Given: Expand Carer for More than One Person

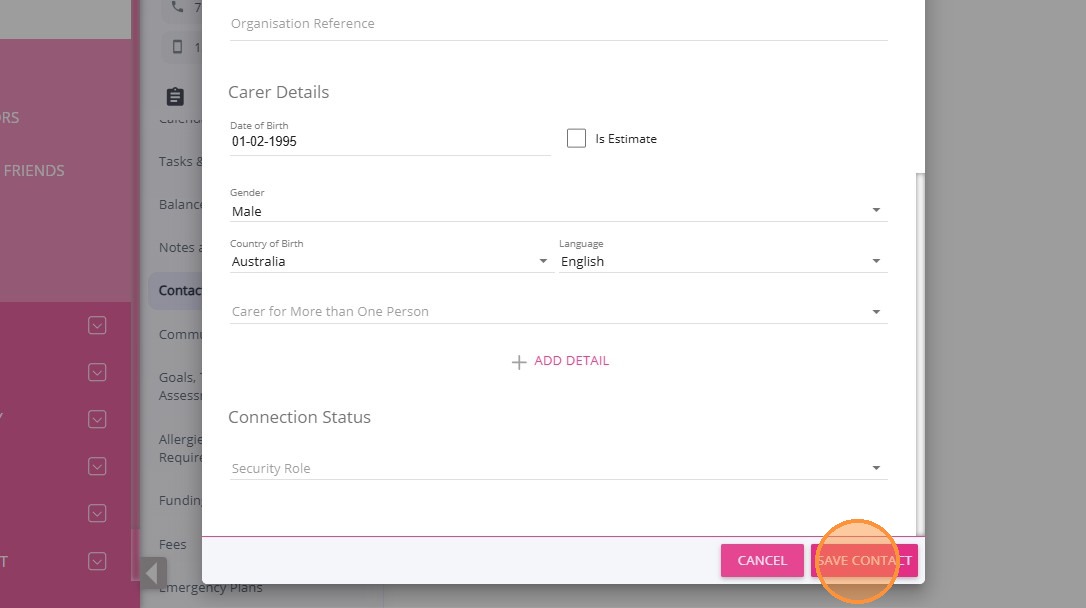Looking at the screenshot, I should pos(558,311).
